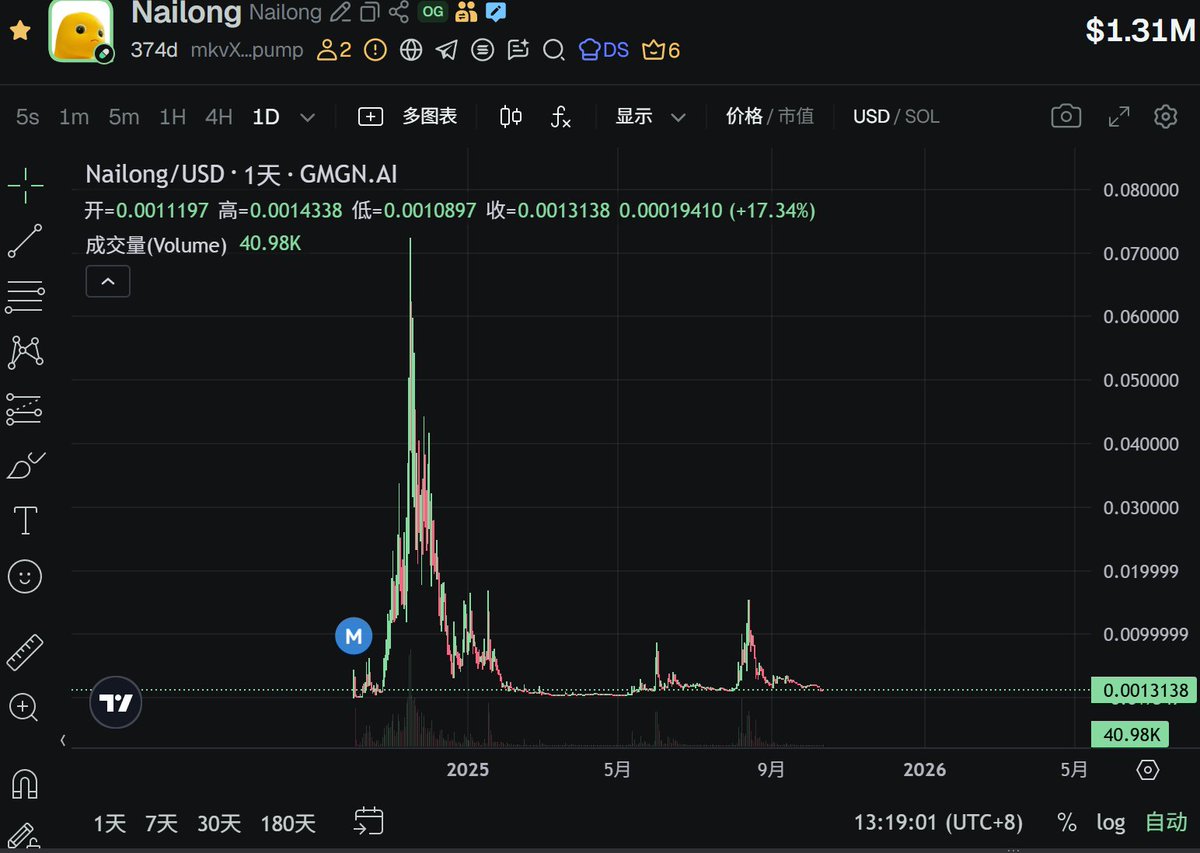Open the 多图表 multi-chart view
1200x853 pixels.
click(428, 116)
